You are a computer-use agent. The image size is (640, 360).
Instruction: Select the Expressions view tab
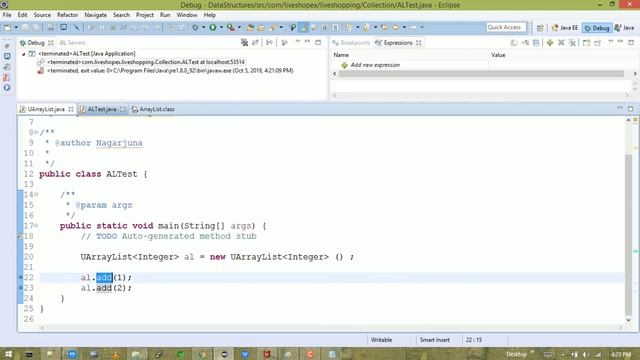pos(398,43)
